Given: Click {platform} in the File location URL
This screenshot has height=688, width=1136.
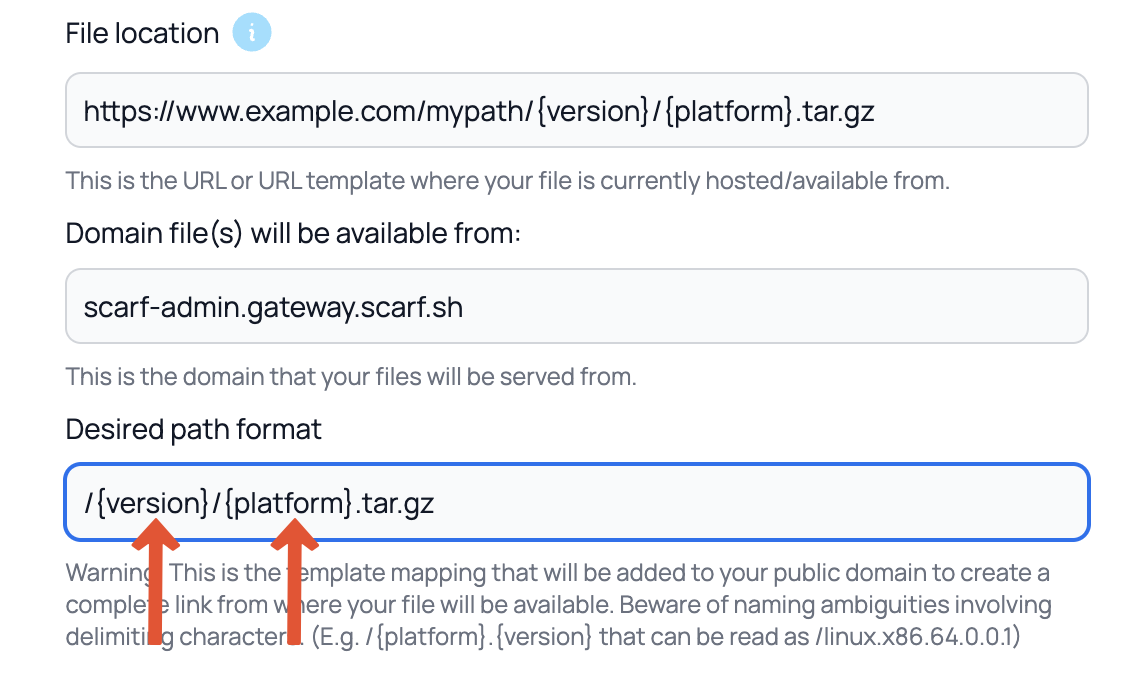Looking at the screenshot, I should 728,110.
